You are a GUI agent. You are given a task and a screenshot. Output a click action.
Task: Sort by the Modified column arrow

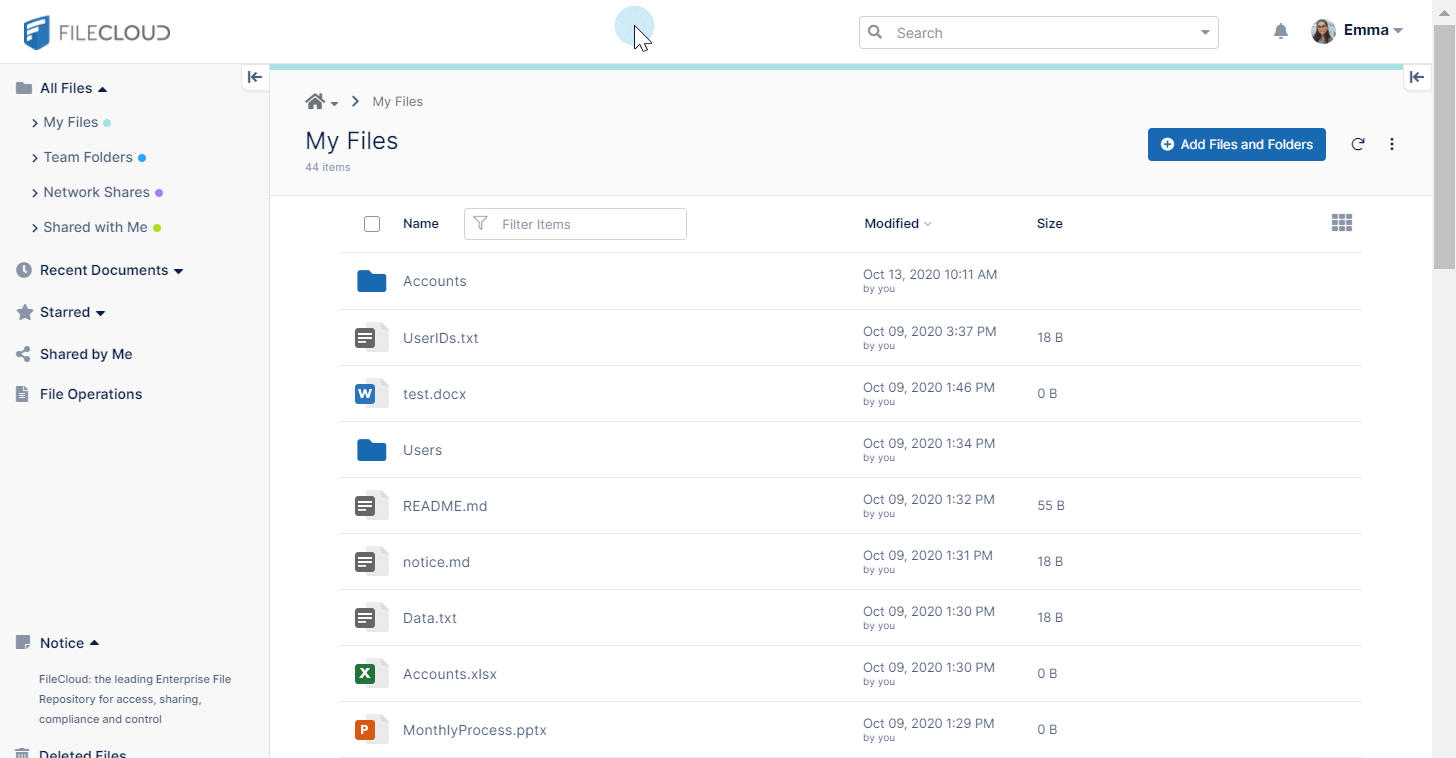click(x=928, y=224)
